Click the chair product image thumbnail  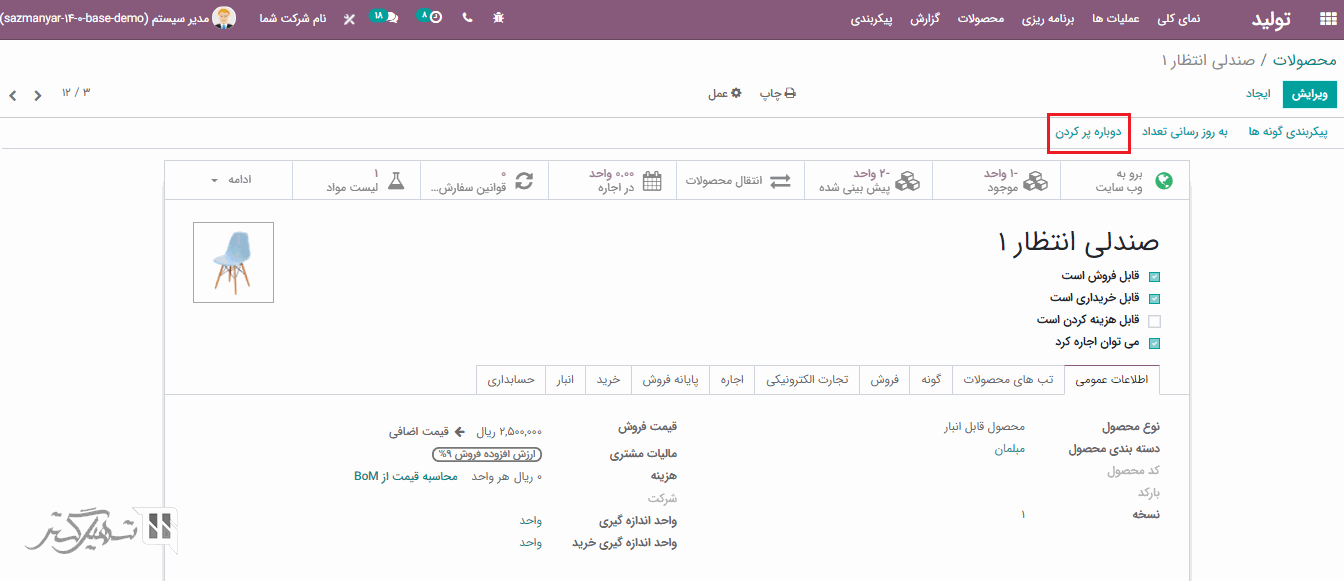[233, 262]
